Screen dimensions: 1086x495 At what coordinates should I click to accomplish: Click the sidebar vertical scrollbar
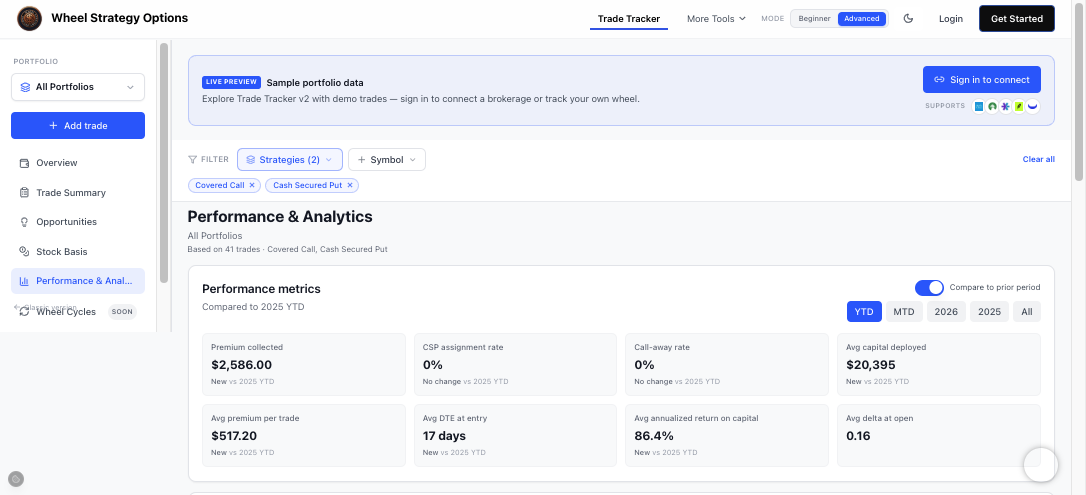click(x=164, y=163)
